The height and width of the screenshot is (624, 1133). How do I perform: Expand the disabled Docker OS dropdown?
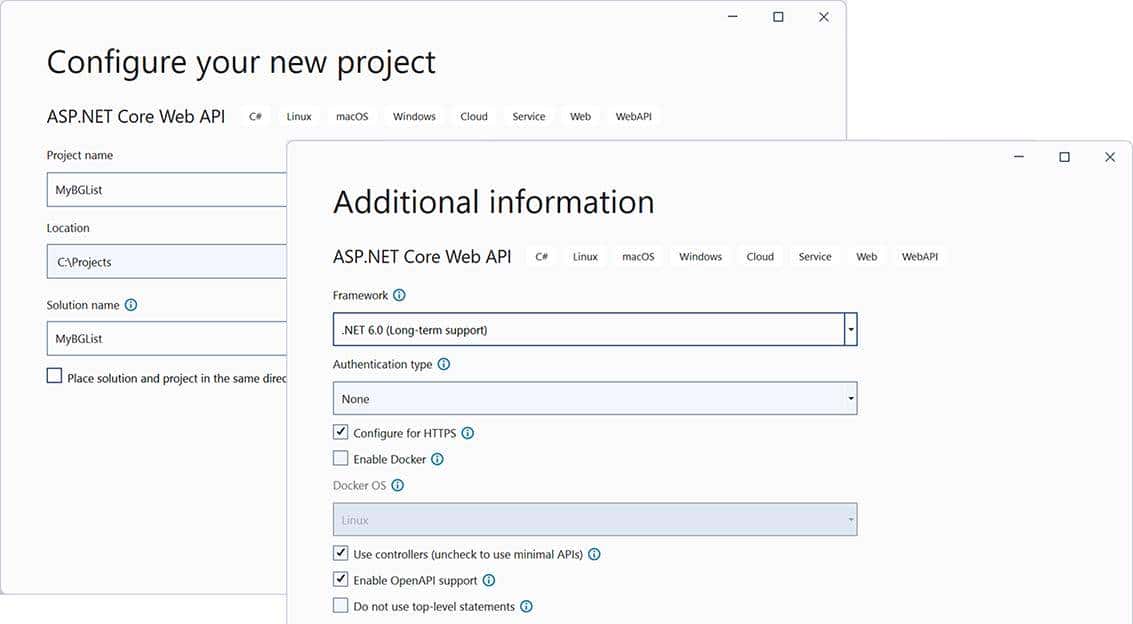851,519
